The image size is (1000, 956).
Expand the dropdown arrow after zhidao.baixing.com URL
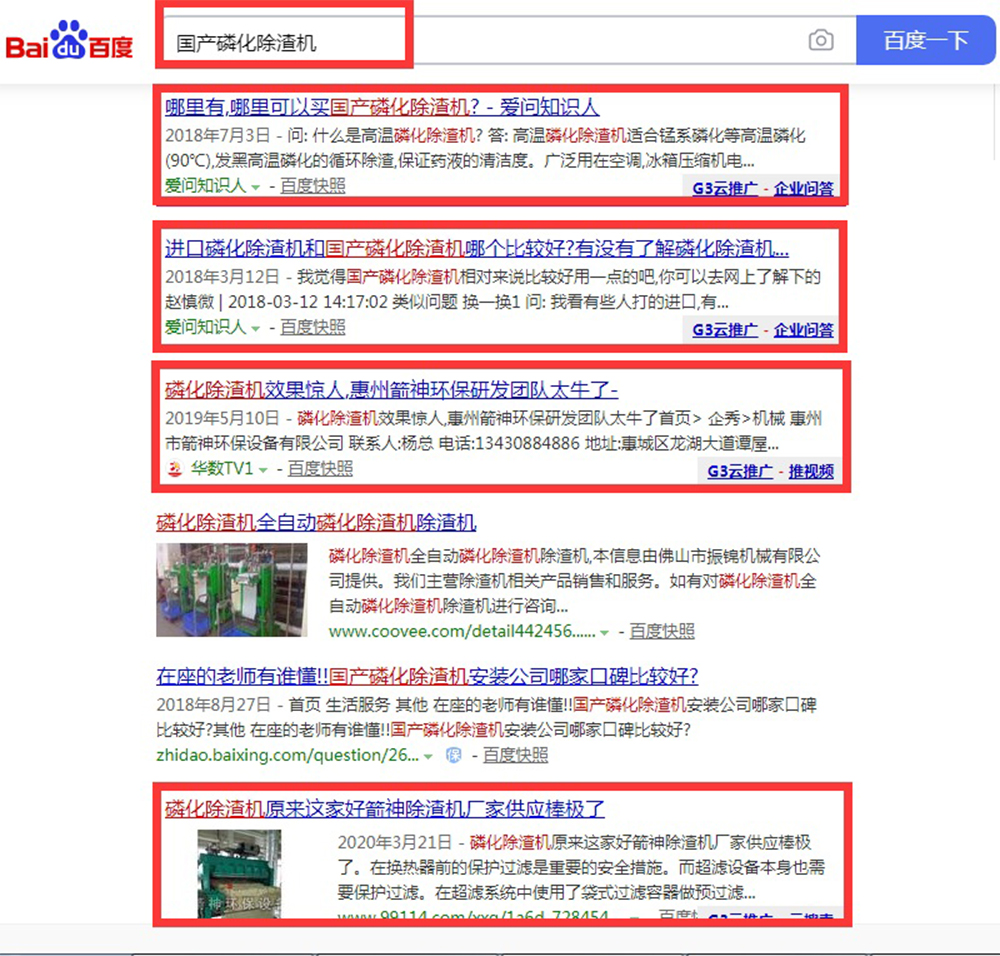(x=429, y=757)
